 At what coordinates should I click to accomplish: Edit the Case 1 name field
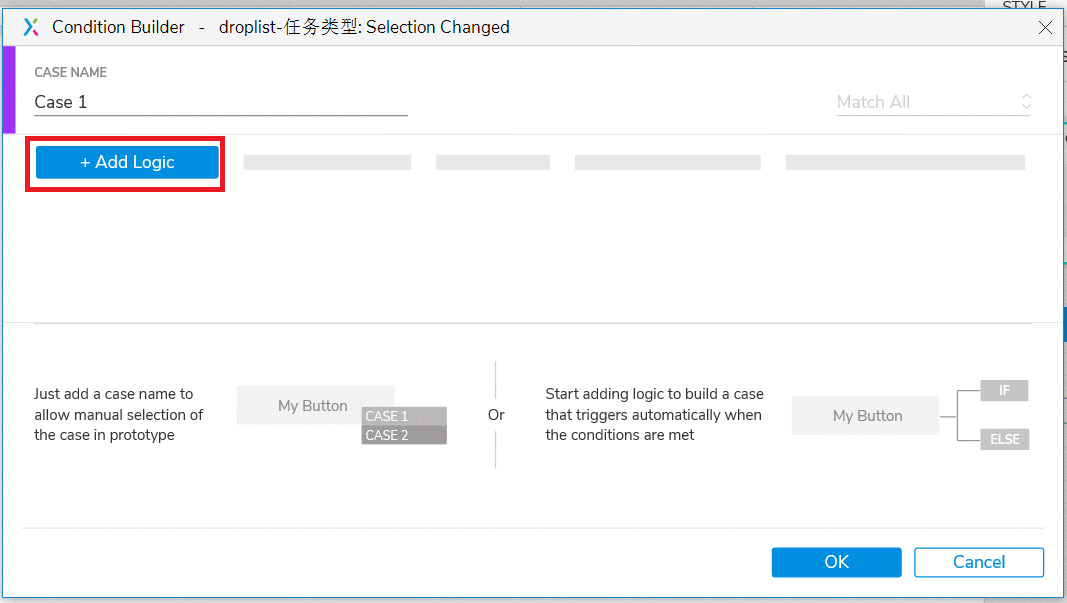pos(221,102)
